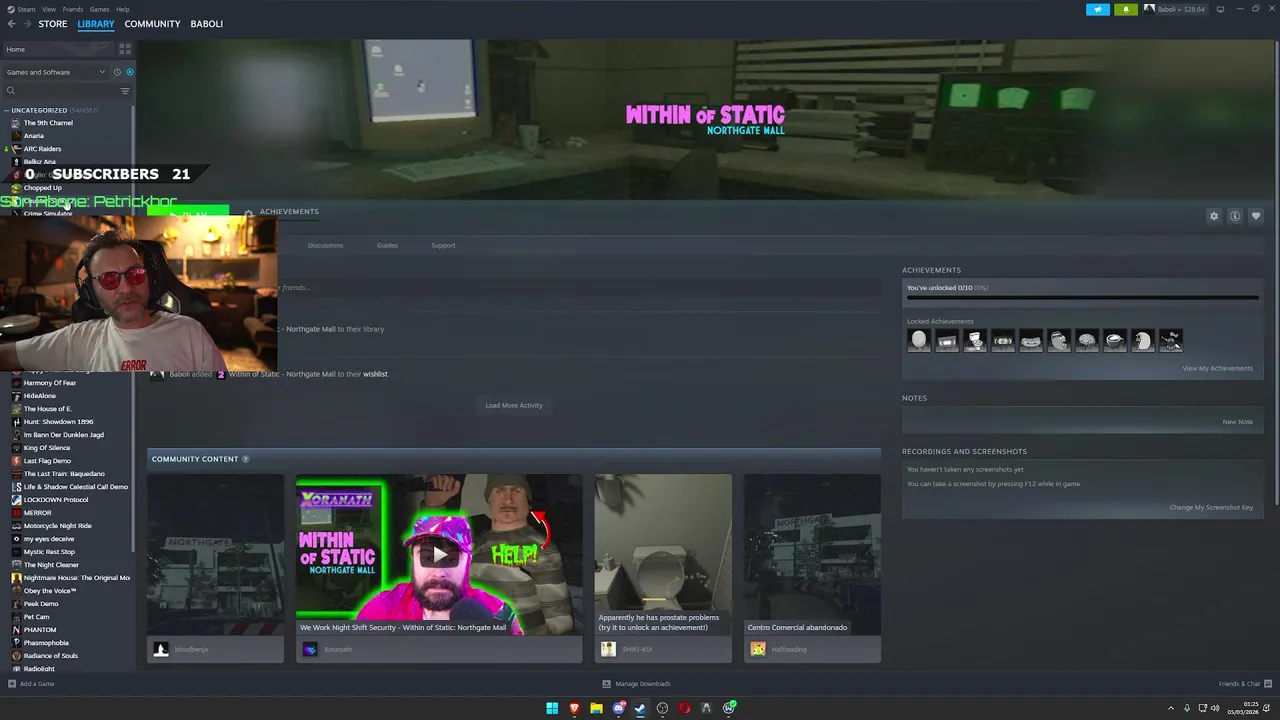Switch to the COMMUNITY tab

point(152,24)
